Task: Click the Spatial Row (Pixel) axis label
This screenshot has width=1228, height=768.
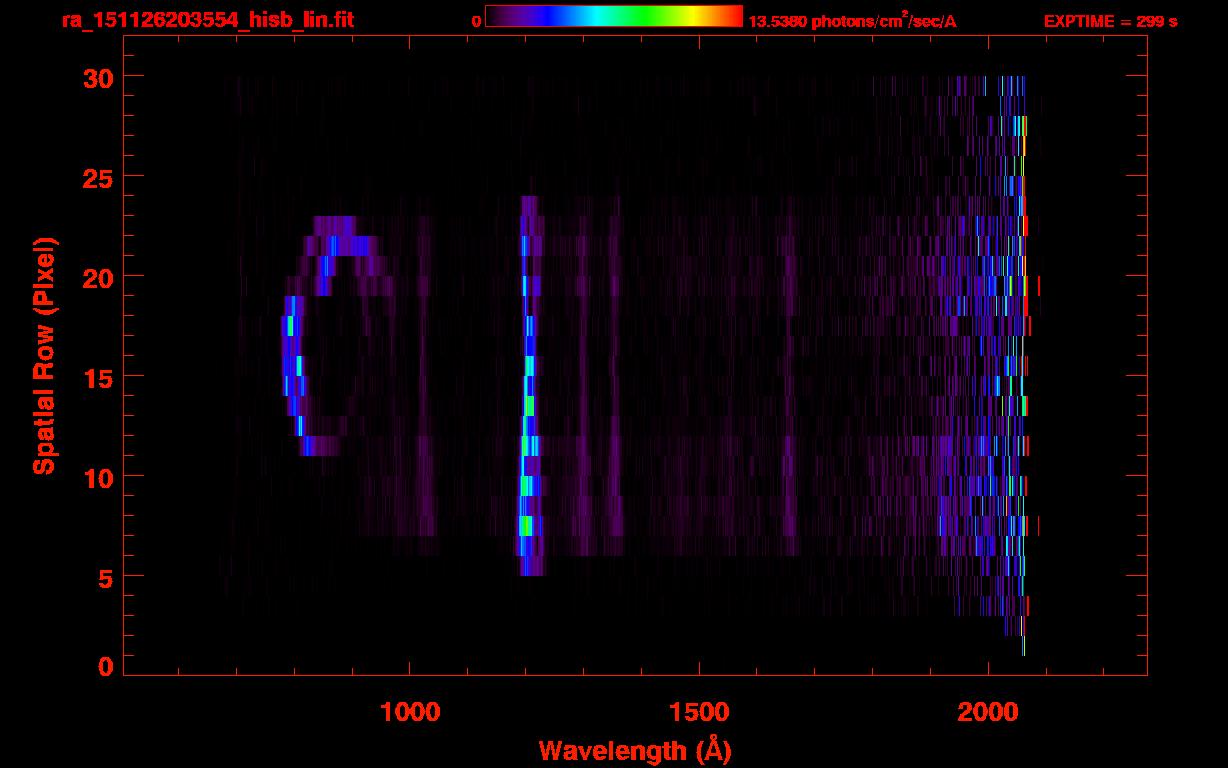Action: pyautogui.click(x=44, y=355)
